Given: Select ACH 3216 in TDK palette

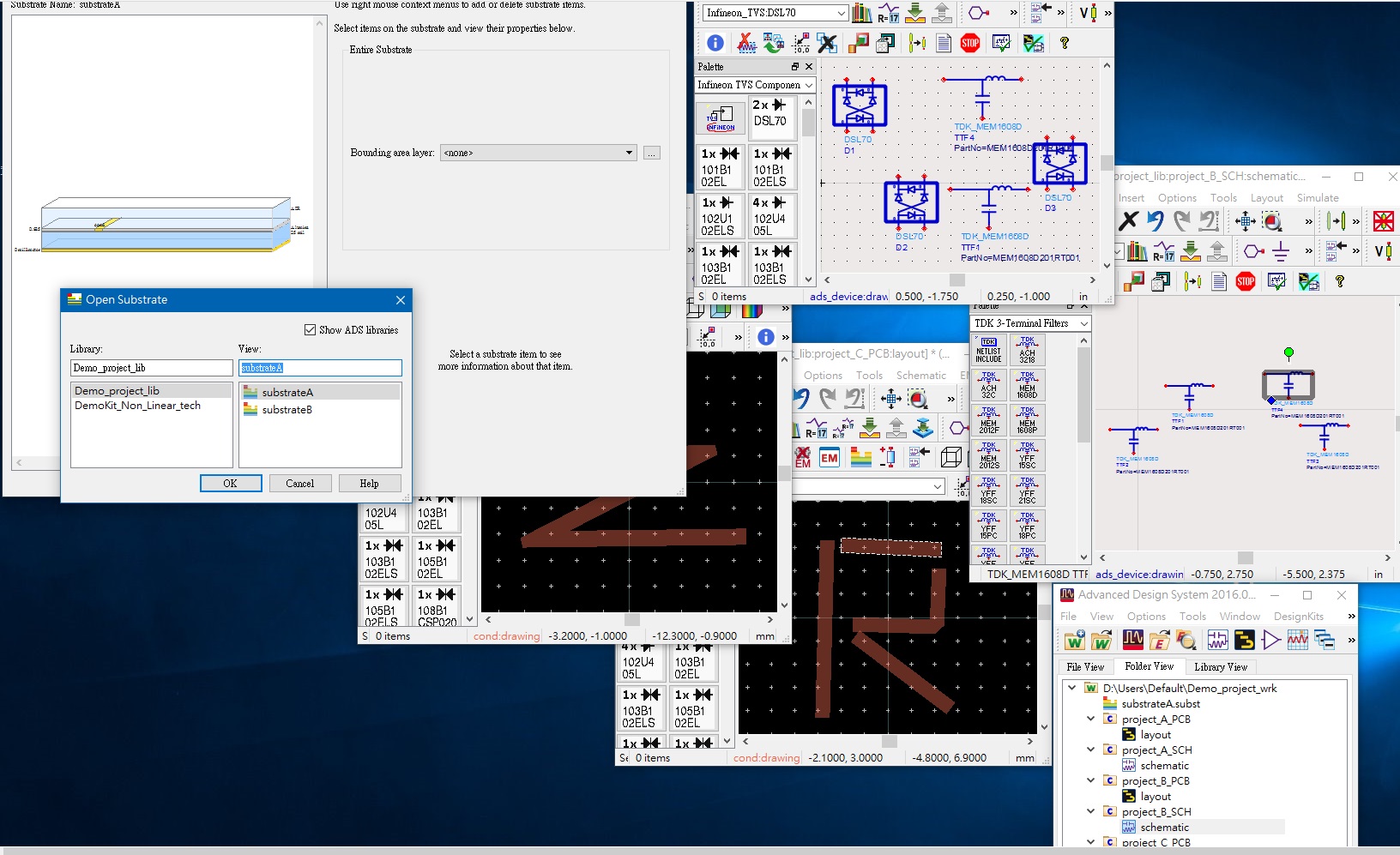Looking at the screenshot, I should [x=1027, y=350].
